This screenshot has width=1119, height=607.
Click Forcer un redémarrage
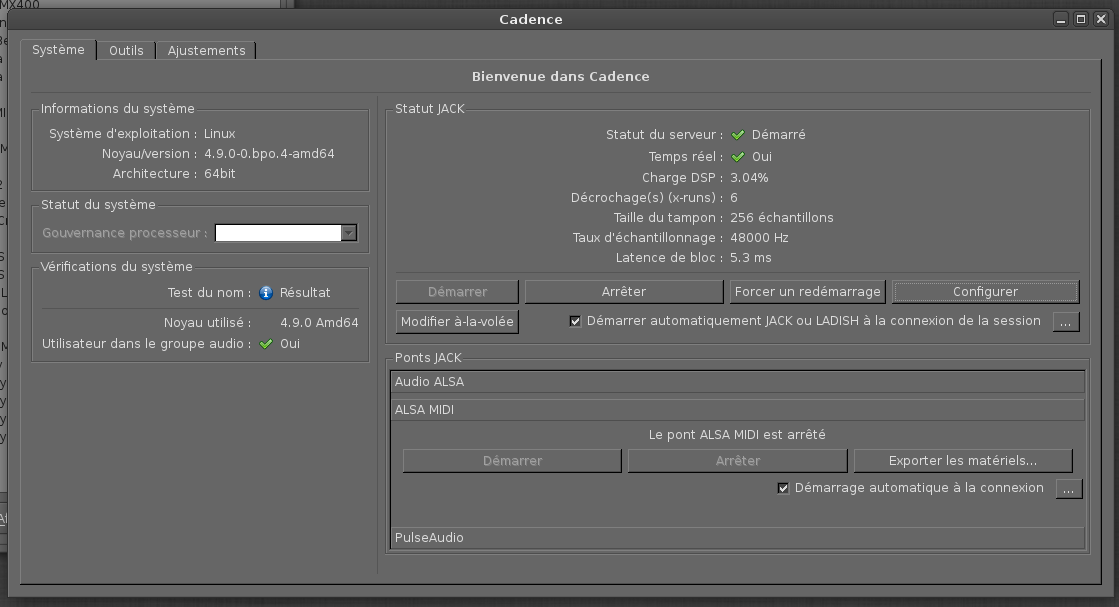click(x=807, y=292)
